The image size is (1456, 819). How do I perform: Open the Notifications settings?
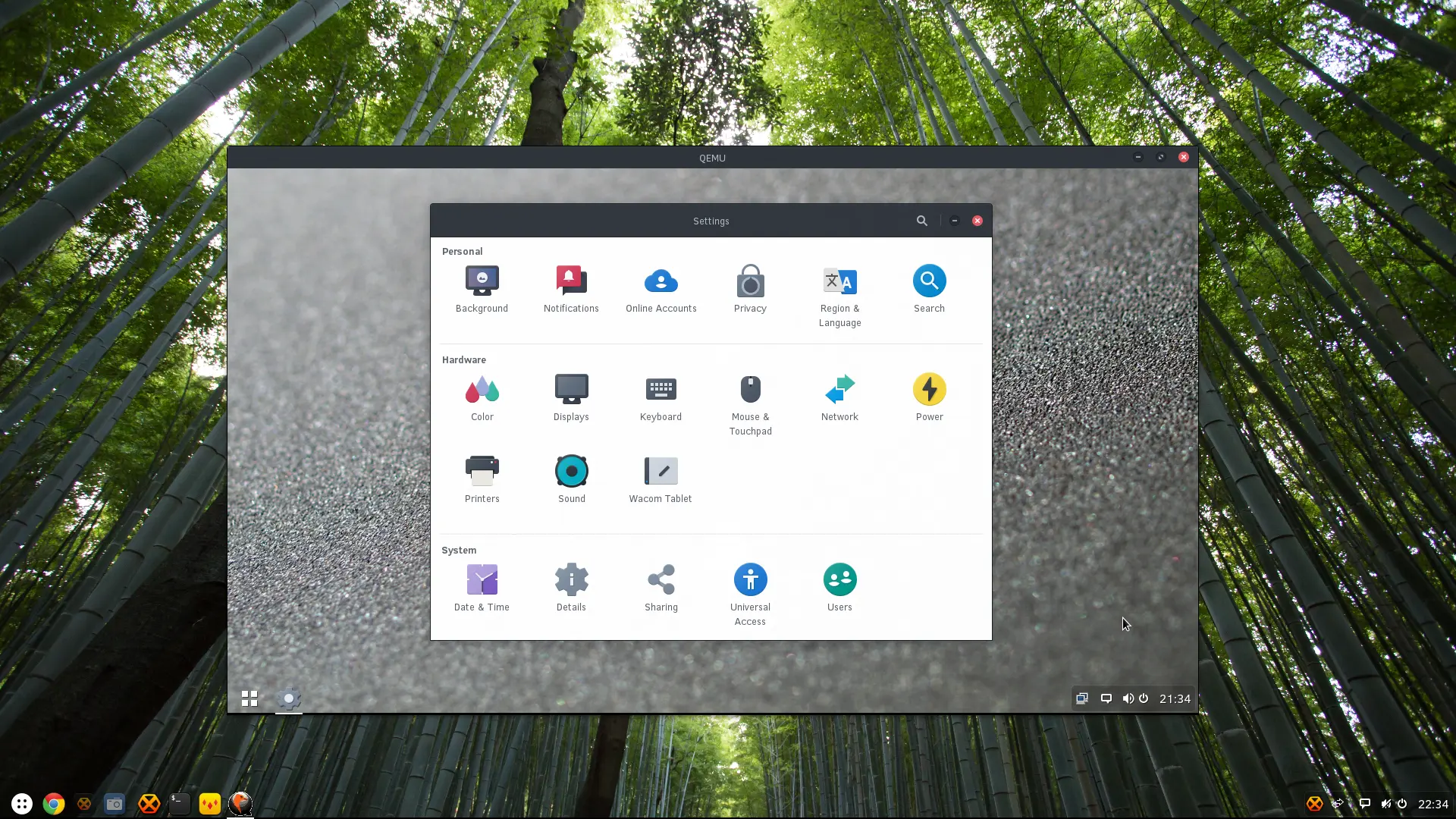[571, 290]
